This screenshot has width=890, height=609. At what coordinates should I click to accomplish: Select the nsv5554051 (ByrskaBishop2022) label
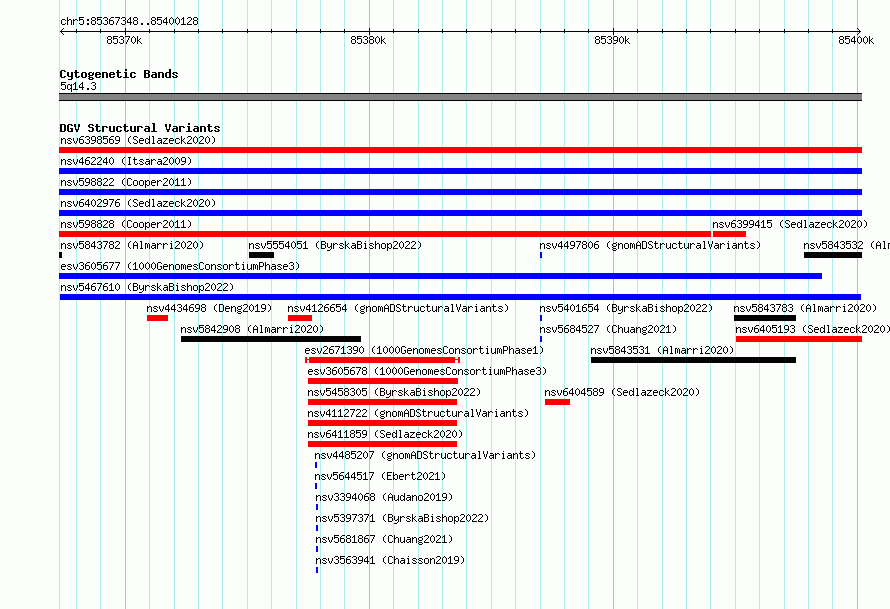point(335,245)
